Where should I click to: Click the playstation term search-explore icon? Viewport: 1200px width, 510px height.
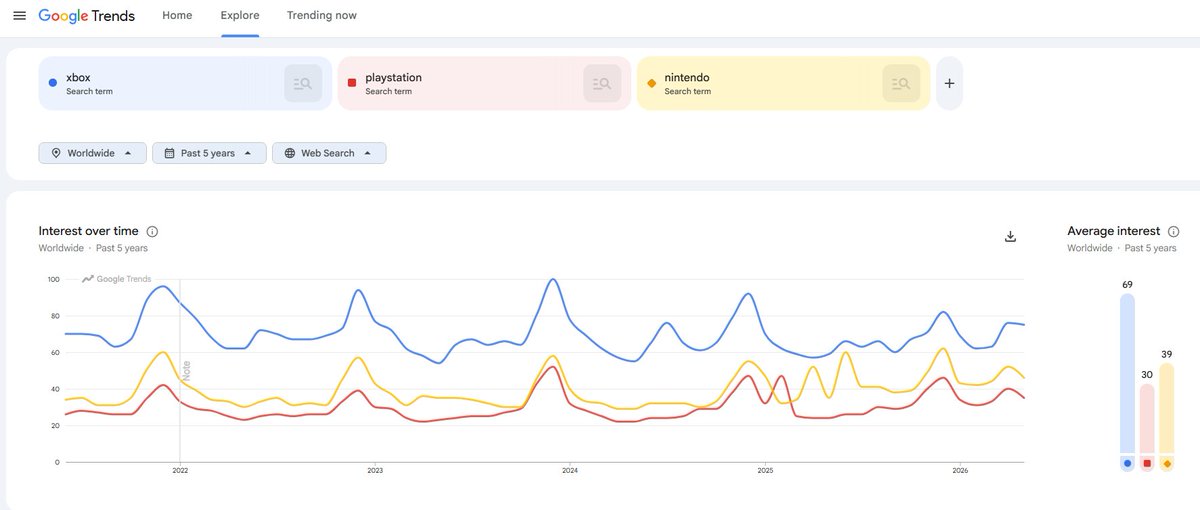602,83
